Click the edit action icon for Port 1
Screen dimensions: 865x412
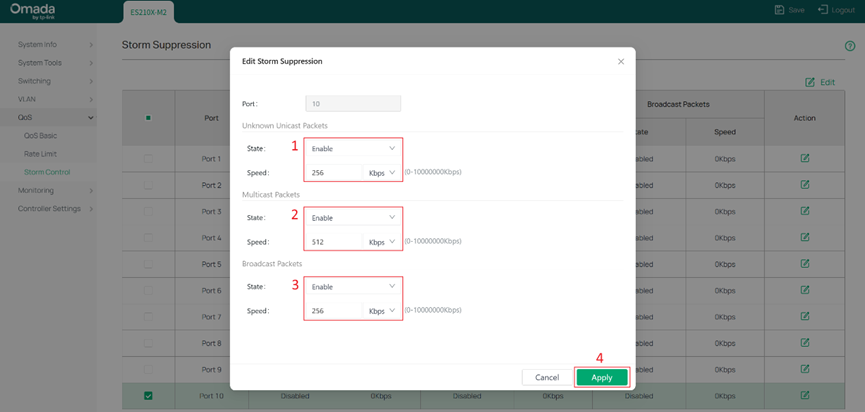[x=804, y=159]
